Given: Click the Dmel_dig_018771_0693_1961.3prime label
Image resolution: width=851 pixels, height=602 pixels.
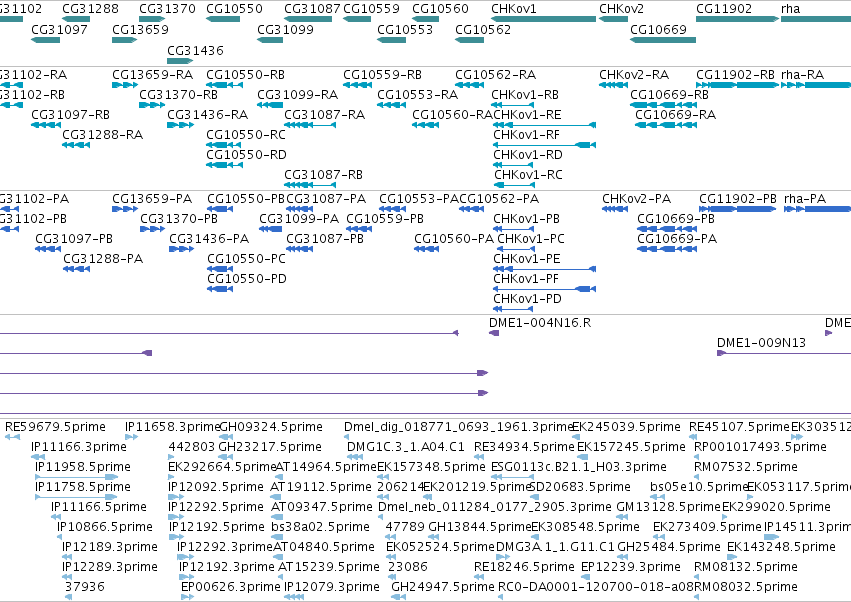Looking at the screenshot, I should [459, 427].
